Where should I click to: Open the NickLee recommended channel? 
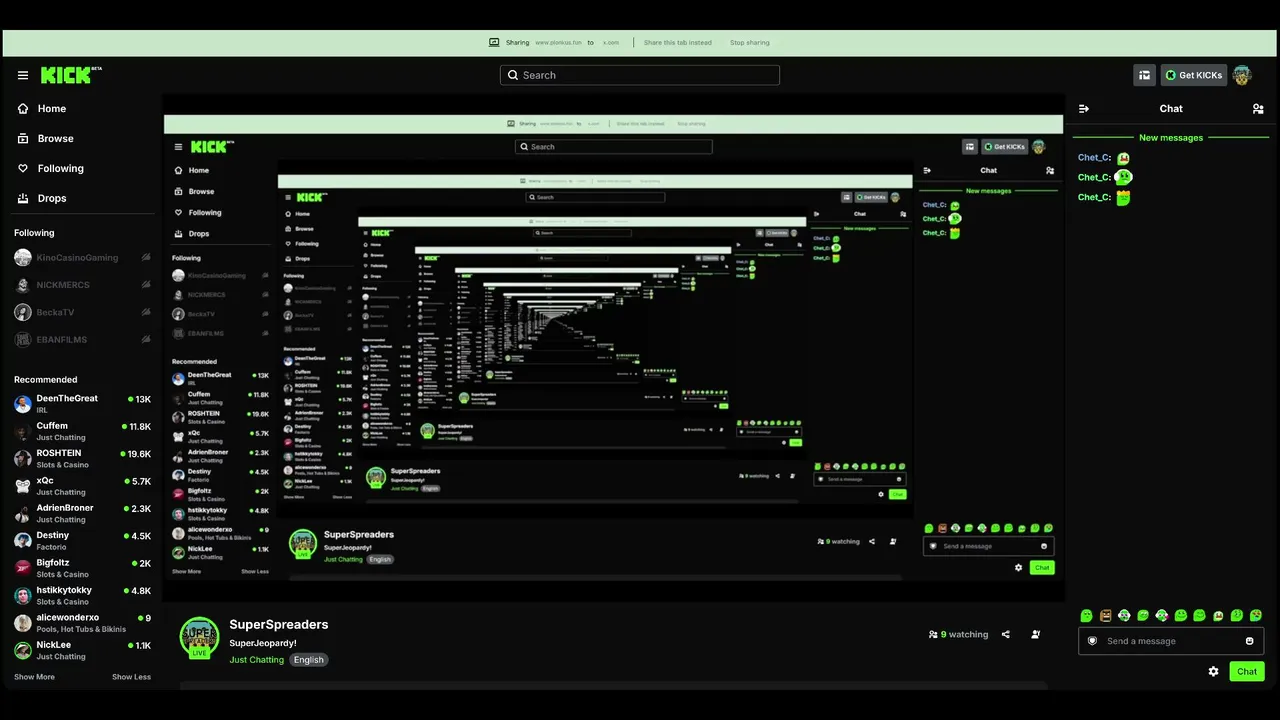tap(83, 650)
